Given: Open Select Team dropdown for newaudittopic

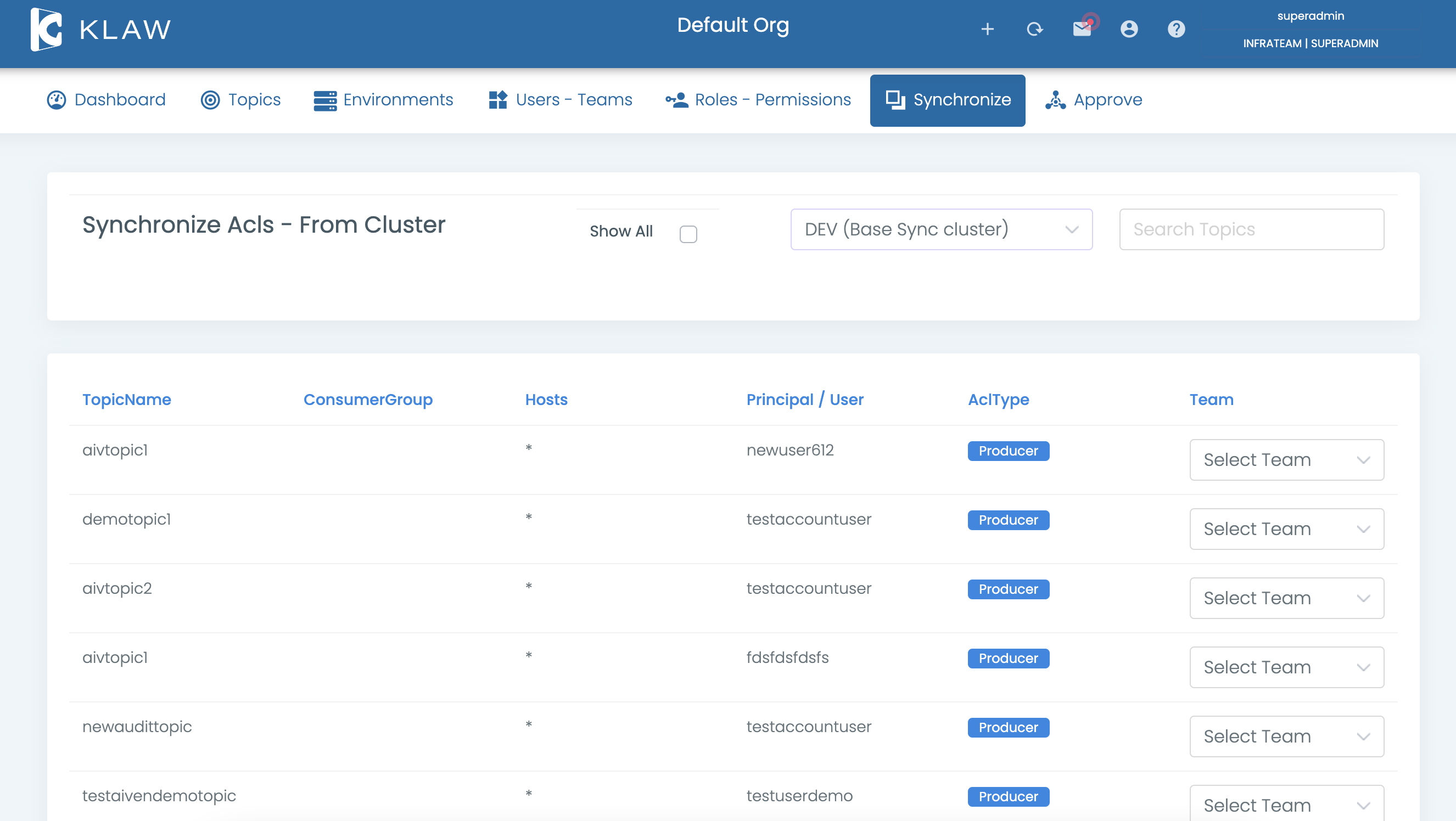Looking at the screenshot, I should 1286,736.
